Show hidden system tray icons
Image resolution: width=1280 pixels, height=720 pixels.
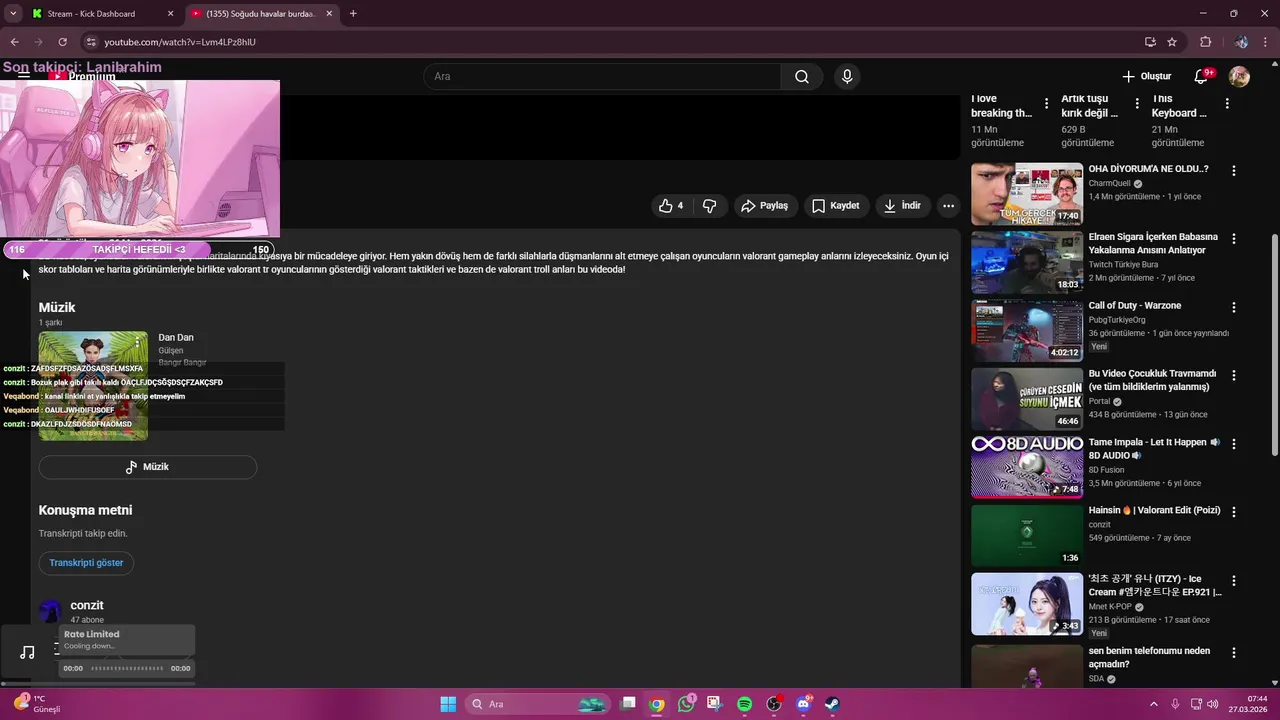coord(1153,704)
